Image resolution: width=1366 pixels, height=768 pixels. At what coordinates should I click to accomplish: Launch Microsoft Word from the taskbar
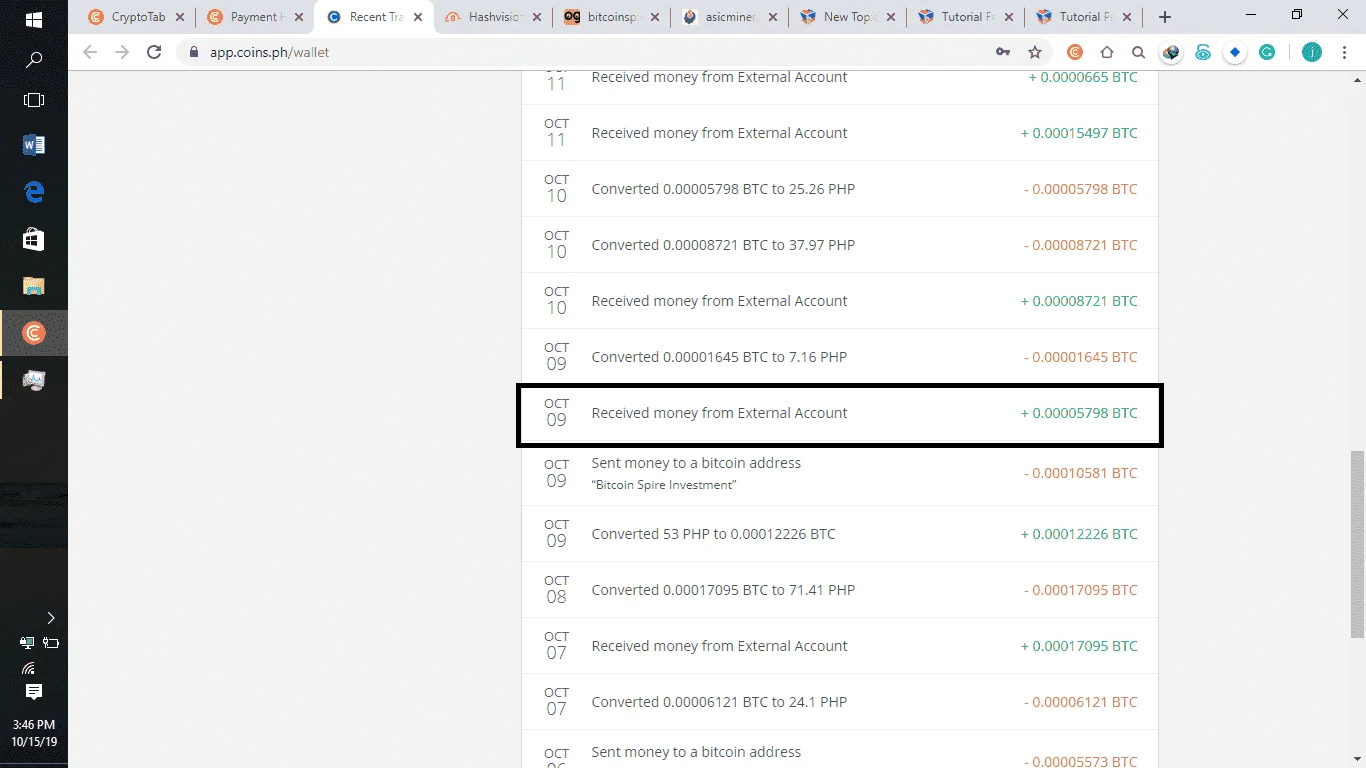33,145
